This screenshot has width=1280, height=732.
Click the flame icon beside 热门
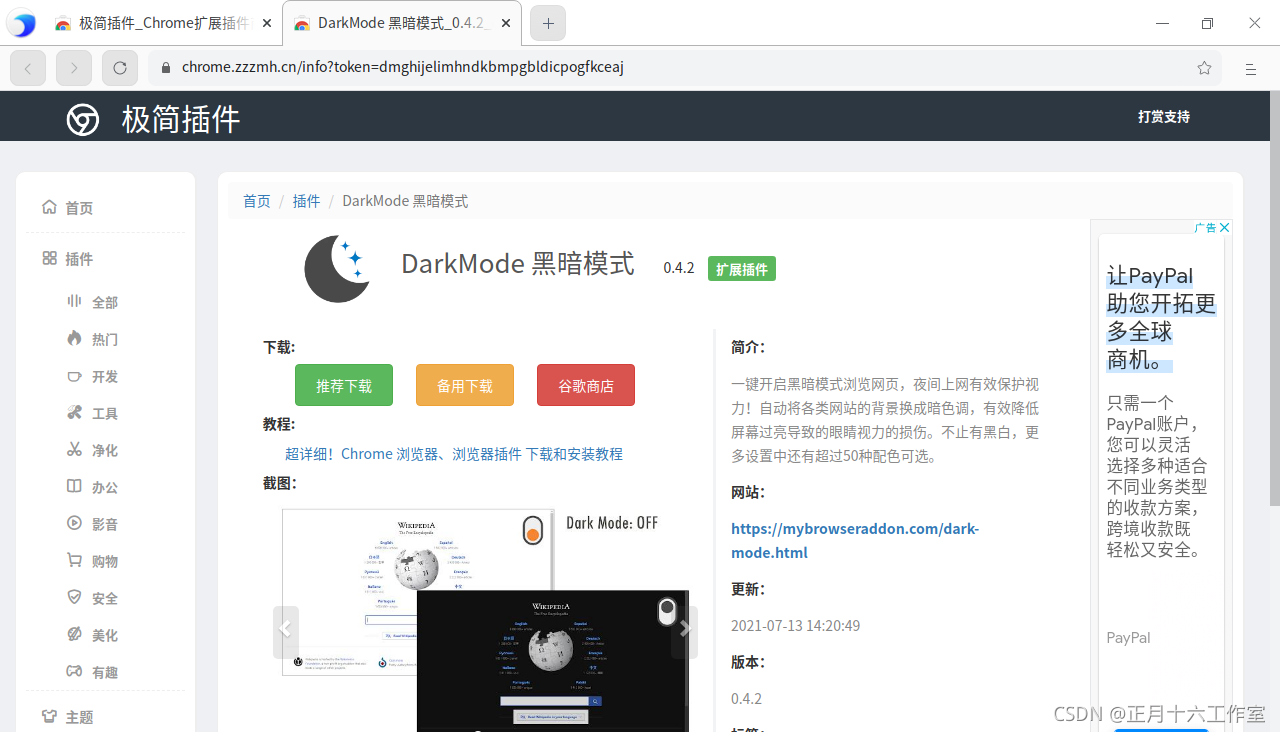click(x=74, y=338)
